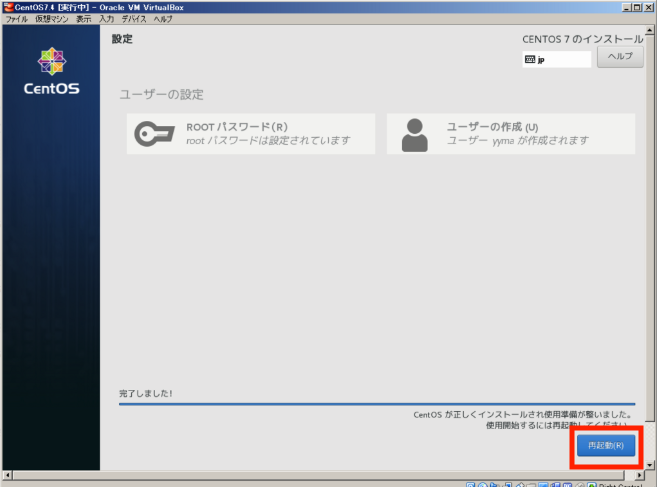Click the 完了しました! status text
661x491 pixels.
coord(146,396)
